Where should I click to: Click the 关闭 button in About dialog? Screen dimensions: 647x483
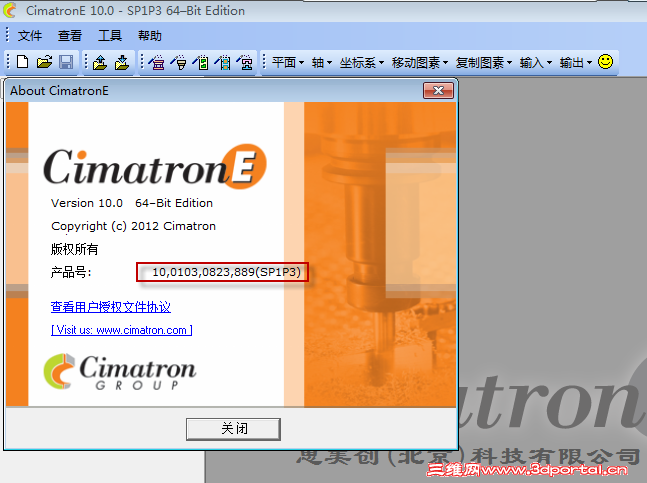coord(234,429)
